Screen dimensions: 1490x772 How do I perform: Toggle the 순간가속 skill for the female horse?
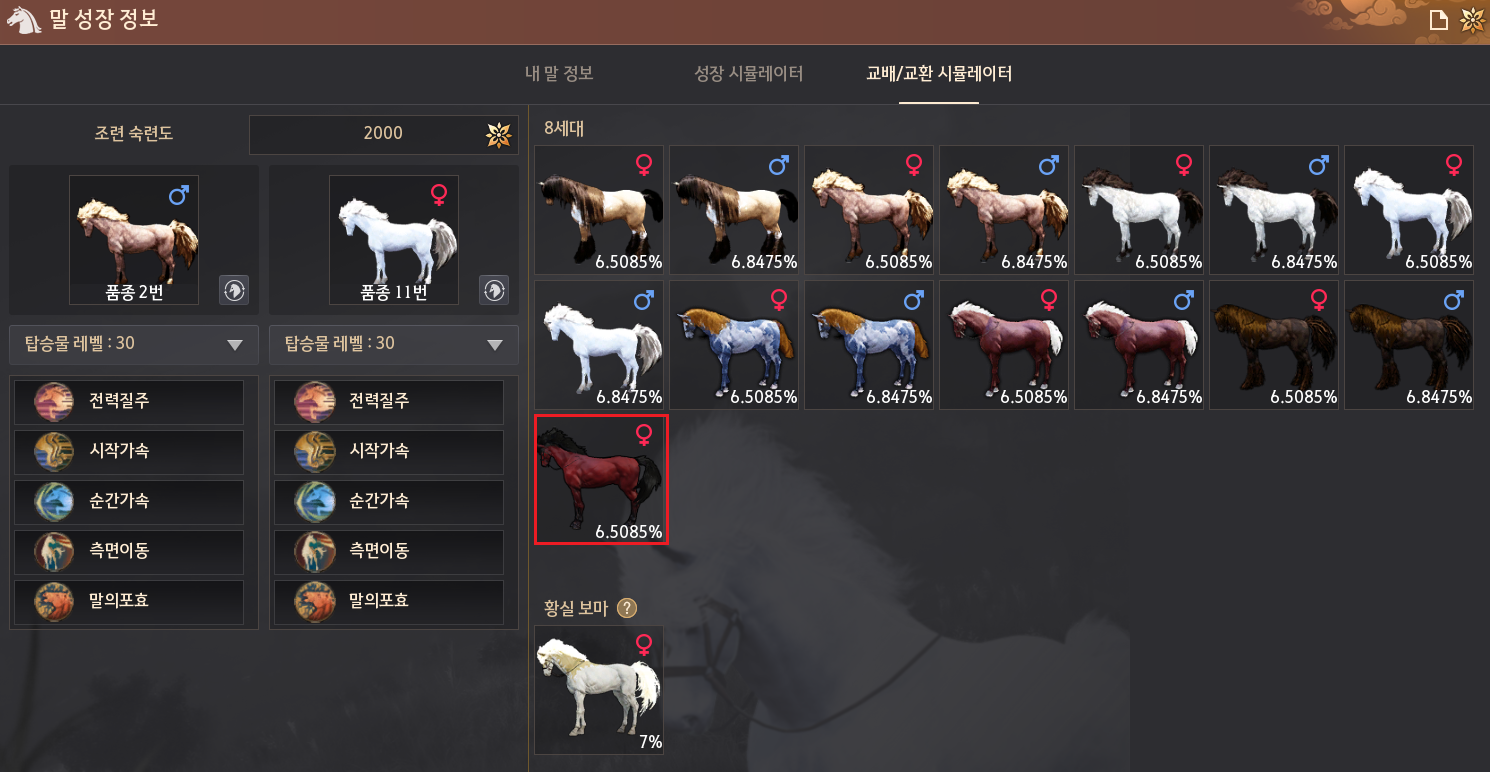[389, 502]
